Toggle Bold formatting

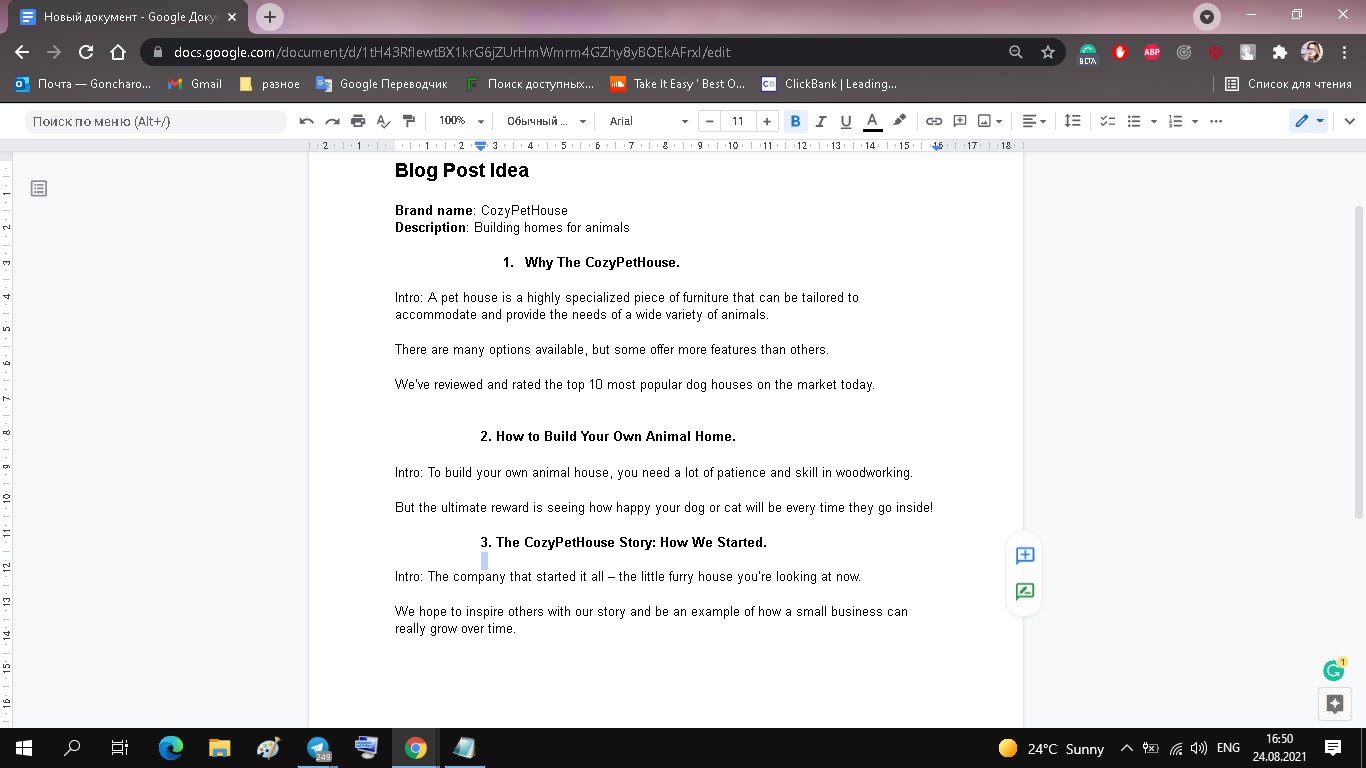[x=796, y=121]
